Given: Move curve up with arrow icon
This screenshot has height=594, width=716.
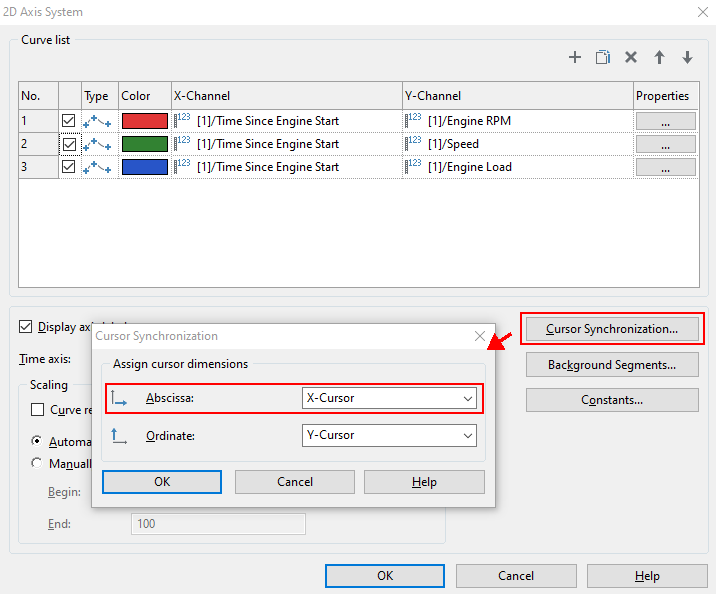Looking at the screenshot, I should [659, 58].
